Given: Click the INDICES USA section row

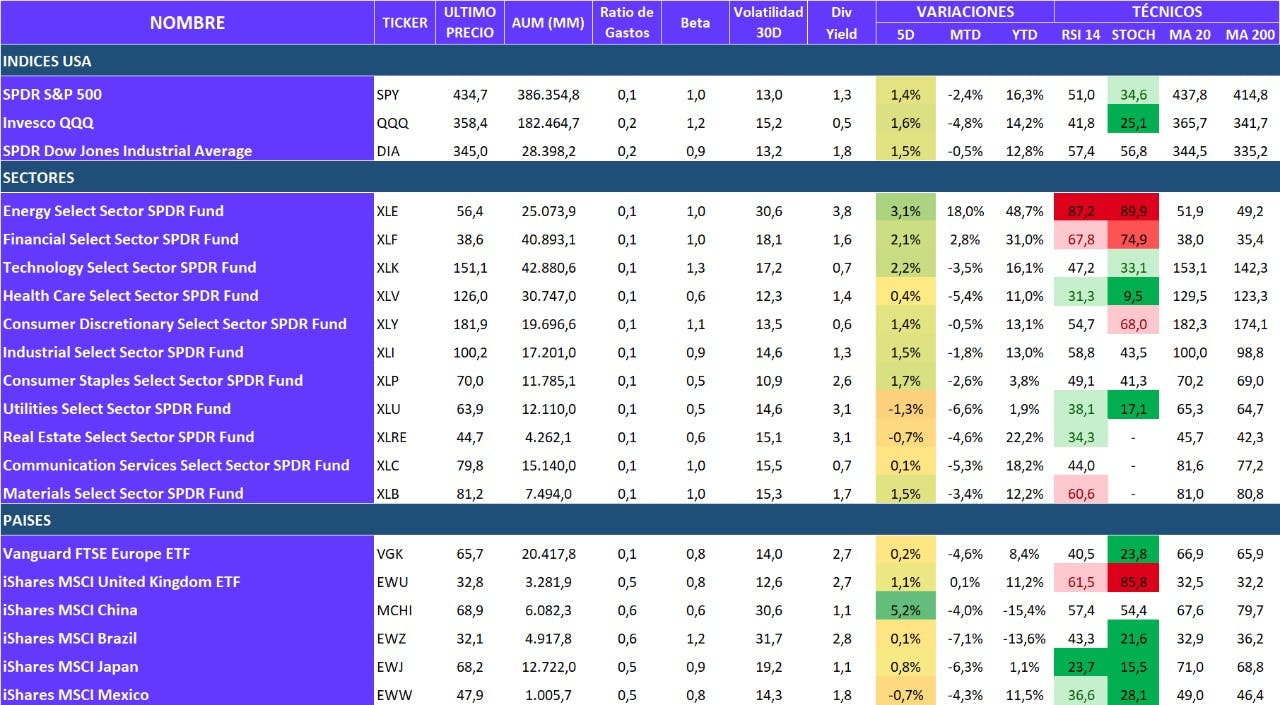Looking at the screenshot, I should coord(640,61).
